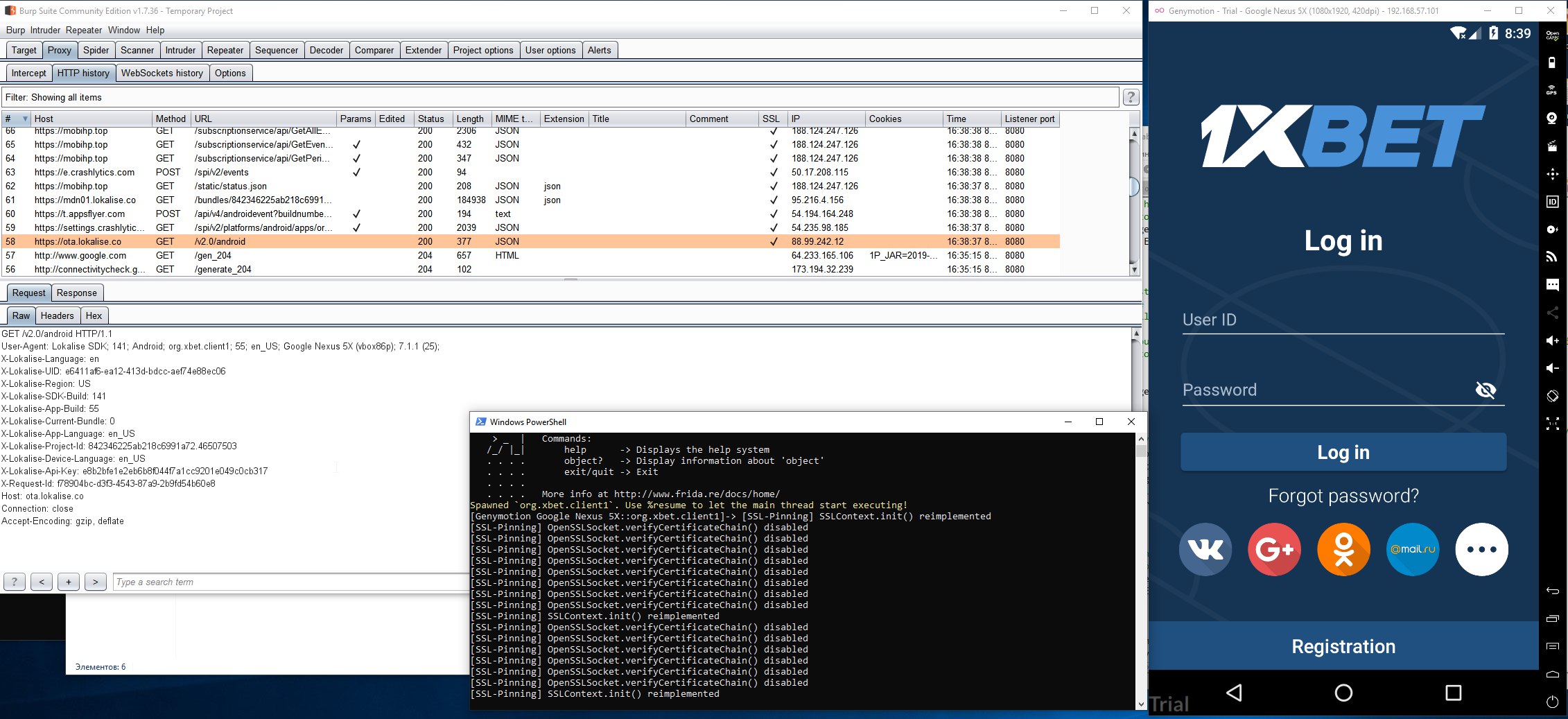
Task: Open Genymotion network feed widget
Action: click(x=1553, y=257)
